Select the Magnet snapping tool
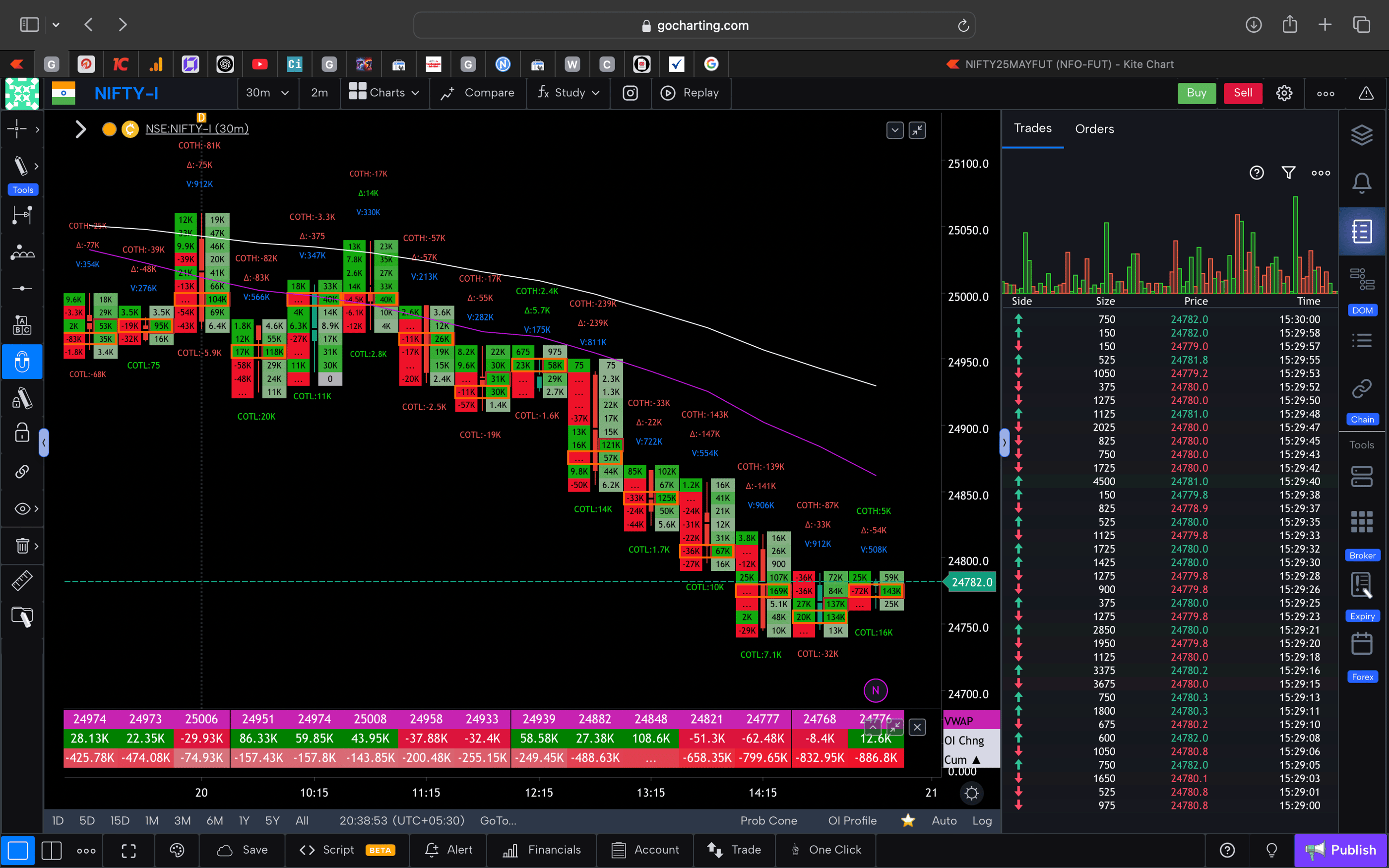The height and width of the screenshot is (868, 1389). [22, 362]
